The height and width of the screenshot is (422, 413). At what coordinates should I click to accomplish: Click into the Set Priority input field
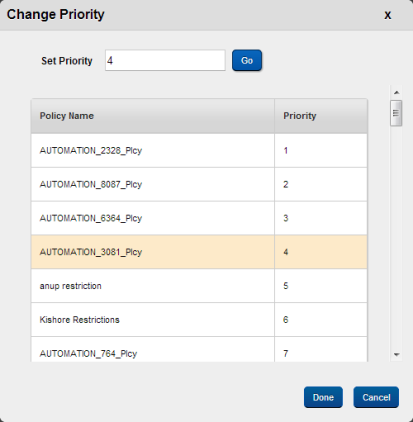[x=165, y=60]
